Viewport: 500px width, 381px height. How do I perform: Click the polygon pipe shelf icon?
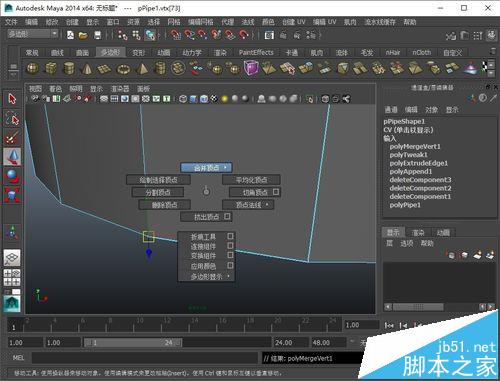[160, 68]
